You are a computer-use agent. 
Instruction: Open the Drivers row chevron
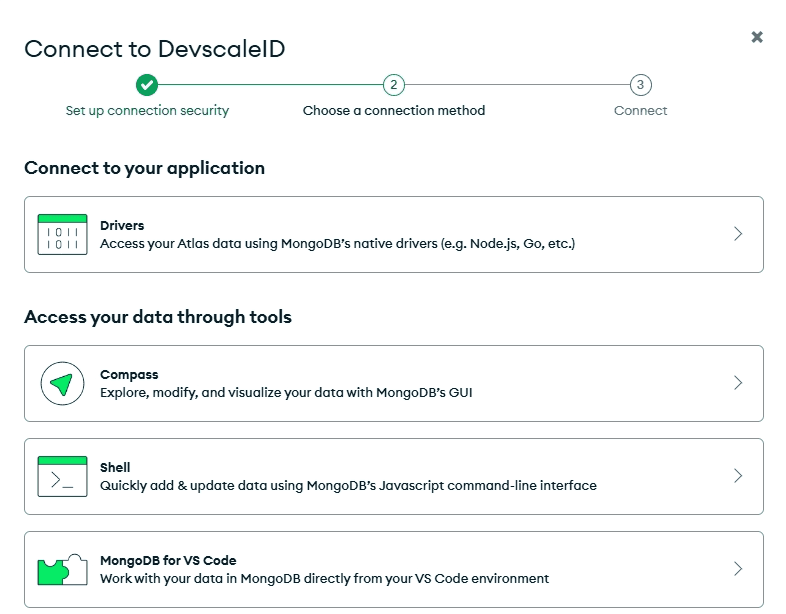[738, 234]
